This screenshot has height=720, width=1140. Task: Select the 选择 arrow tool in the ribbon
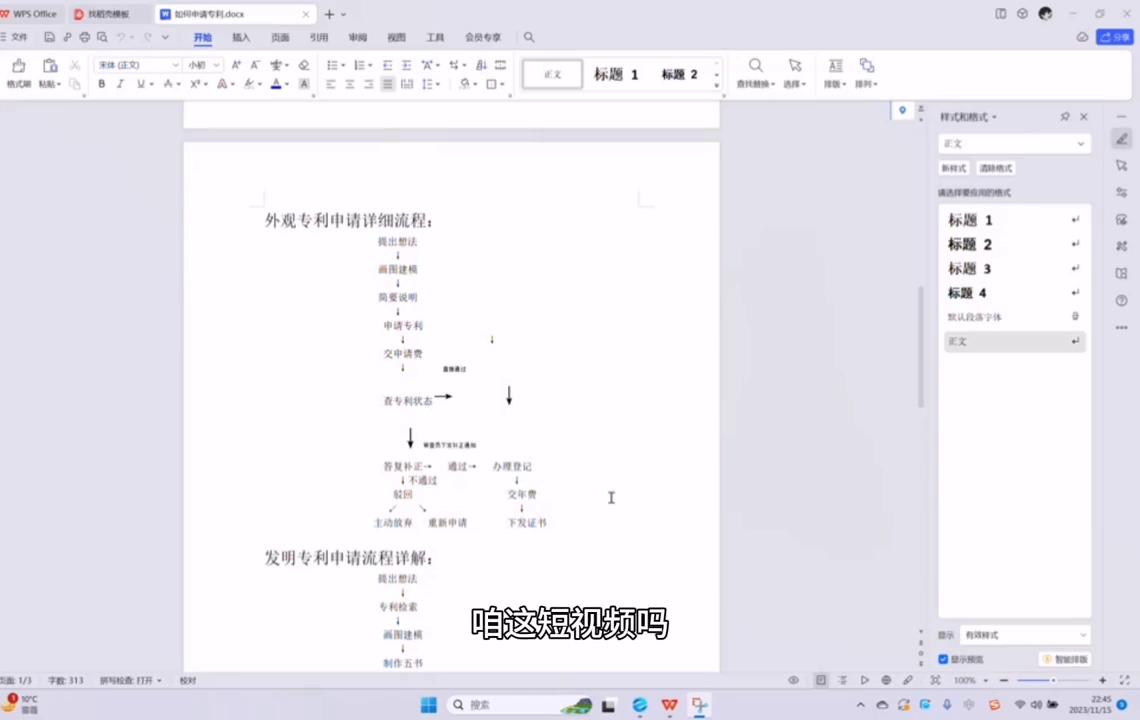794,73
